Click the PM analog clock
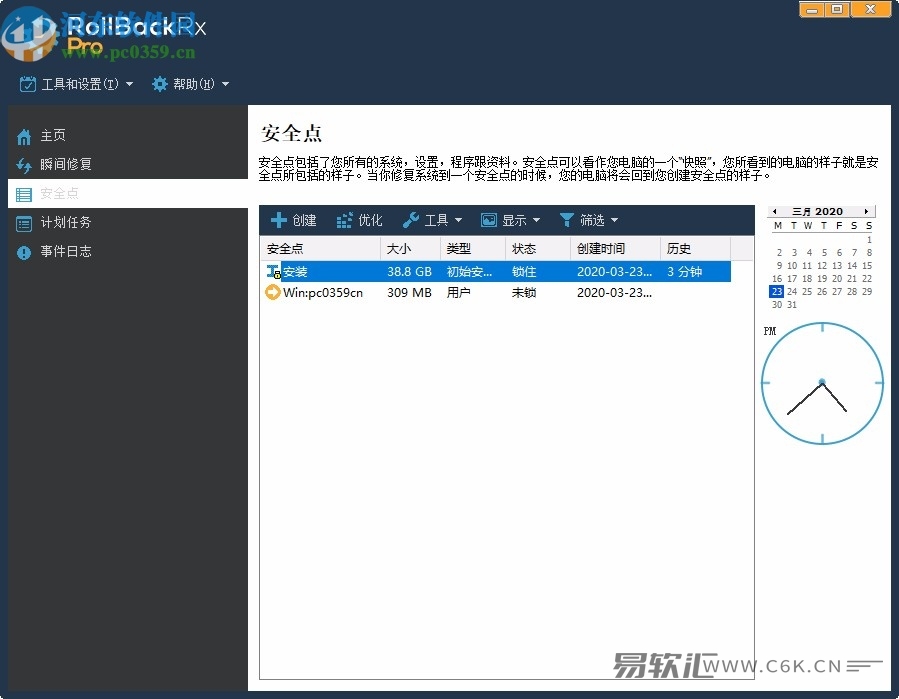 (822, 383)
